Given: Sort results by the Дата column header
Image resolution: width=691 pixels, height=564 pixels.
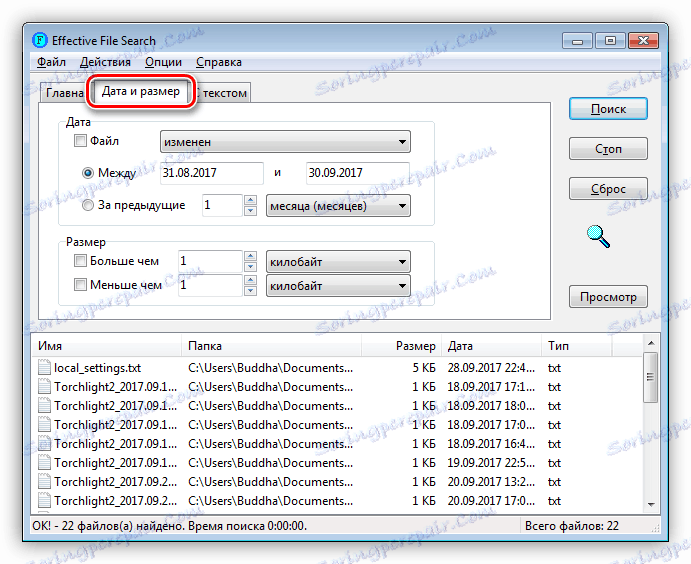Looking at the screenshot, I should point(491,346).
